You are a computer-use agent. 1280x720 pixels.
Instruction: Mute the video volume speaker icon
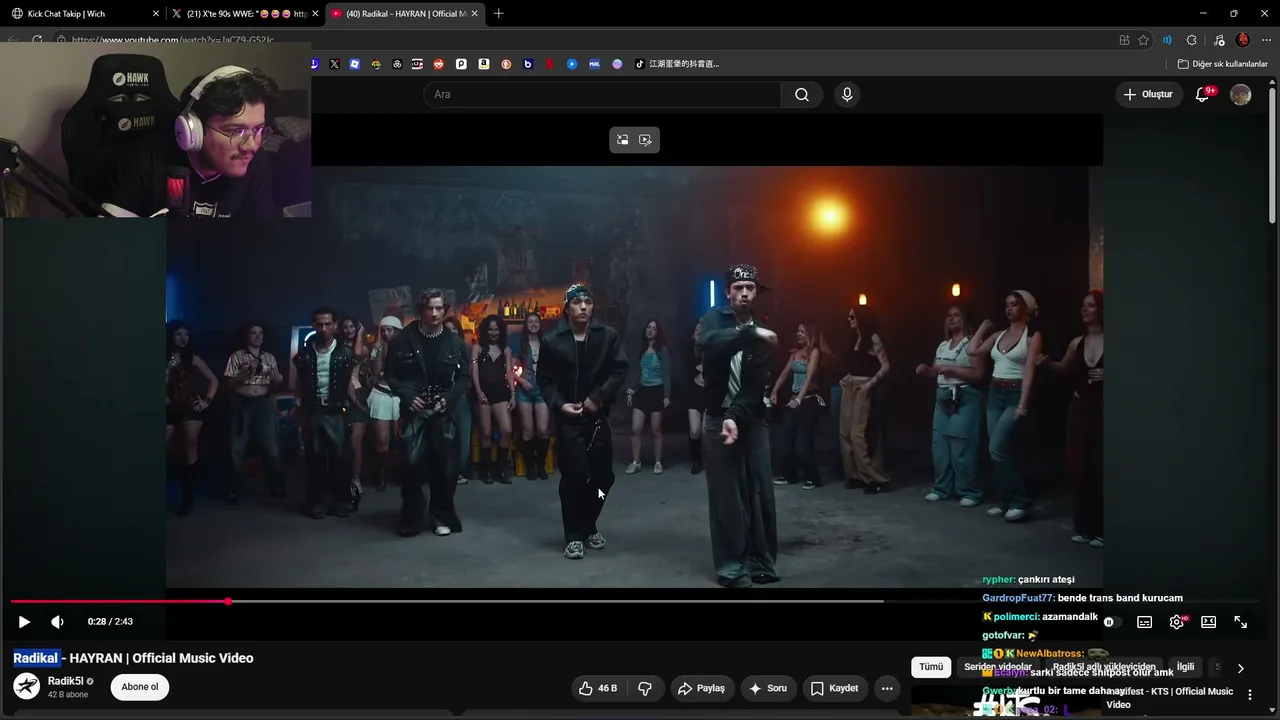click(57, 622)
